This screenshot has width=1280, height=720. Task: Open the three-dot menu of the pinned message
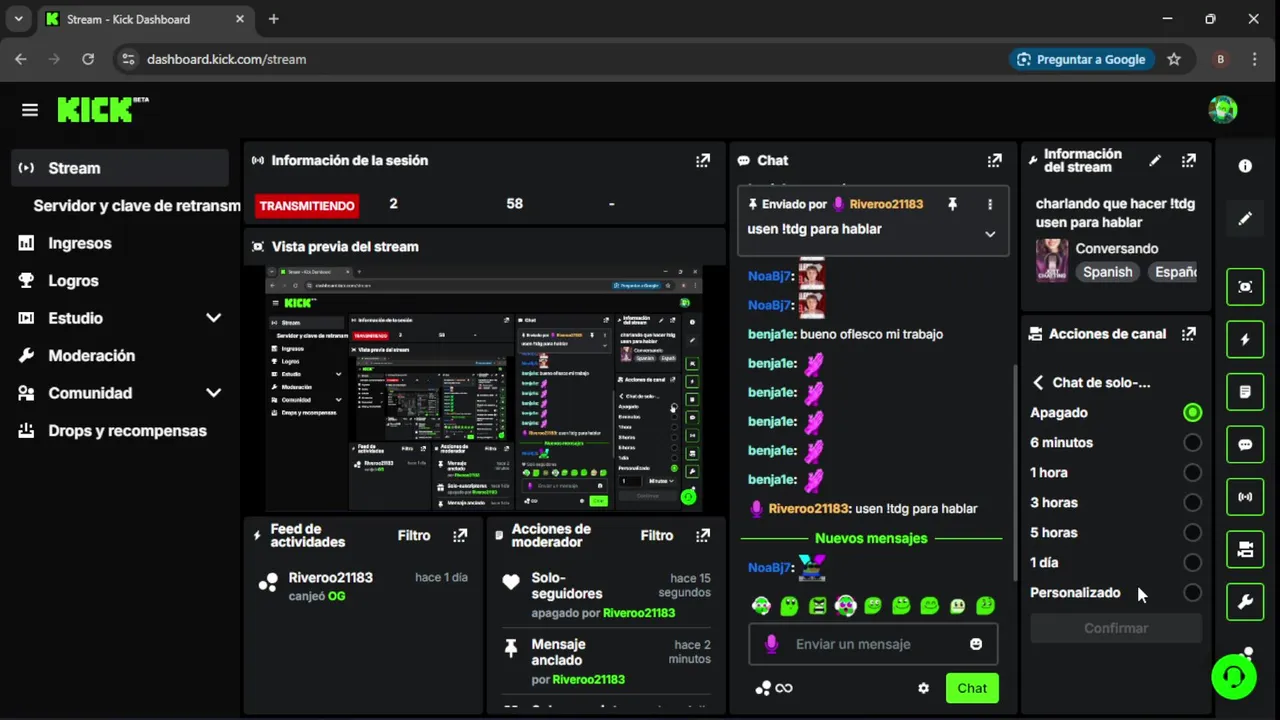point(990,204)
